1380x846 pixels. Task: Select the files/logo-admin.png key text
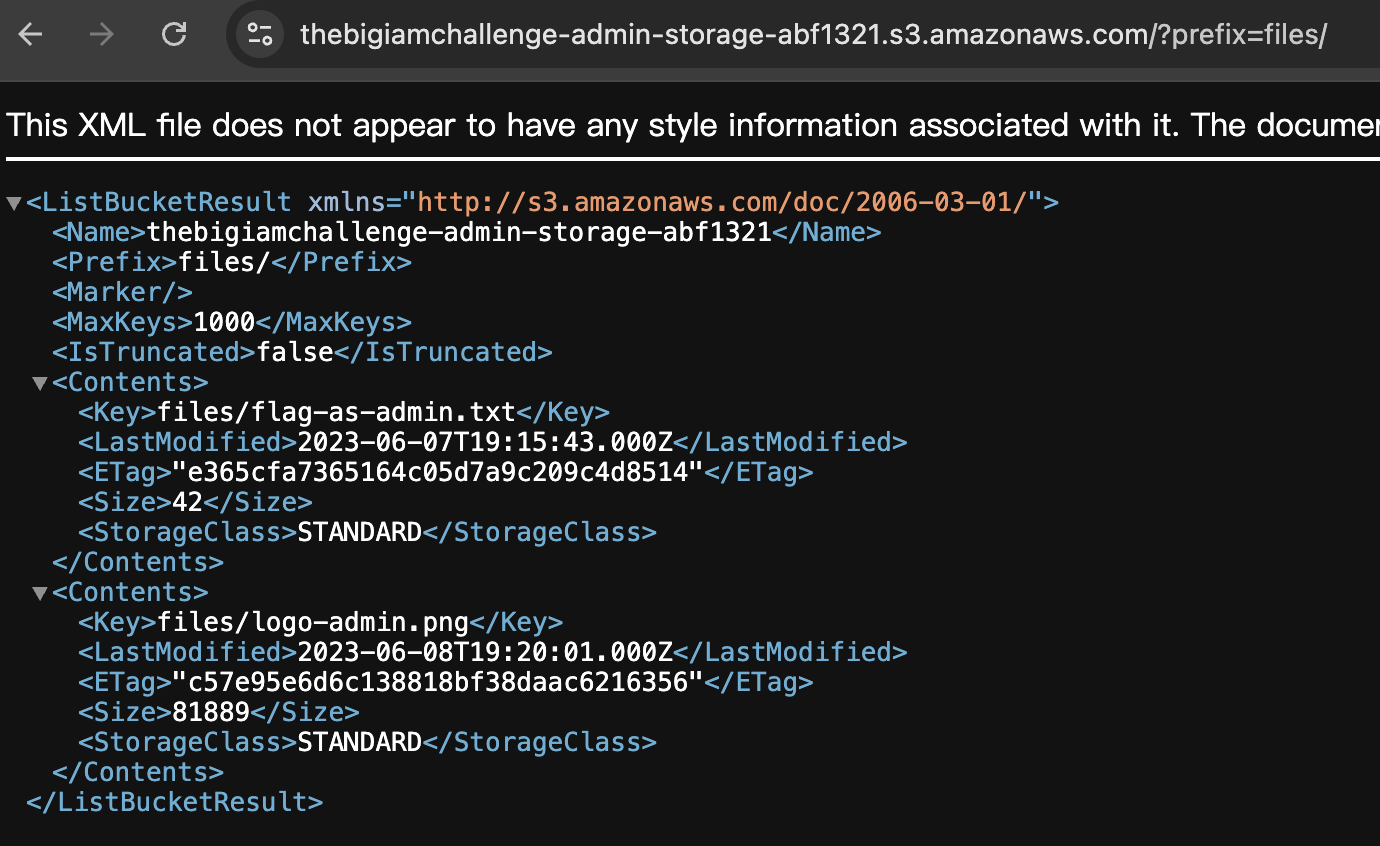pyautogui.click(x=313, y=622)
